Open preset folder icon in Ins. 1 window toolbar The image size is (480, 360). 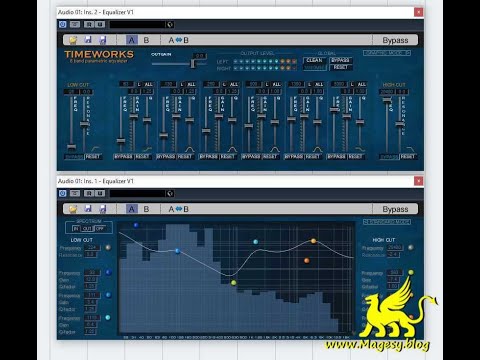[x=73, y=209]
